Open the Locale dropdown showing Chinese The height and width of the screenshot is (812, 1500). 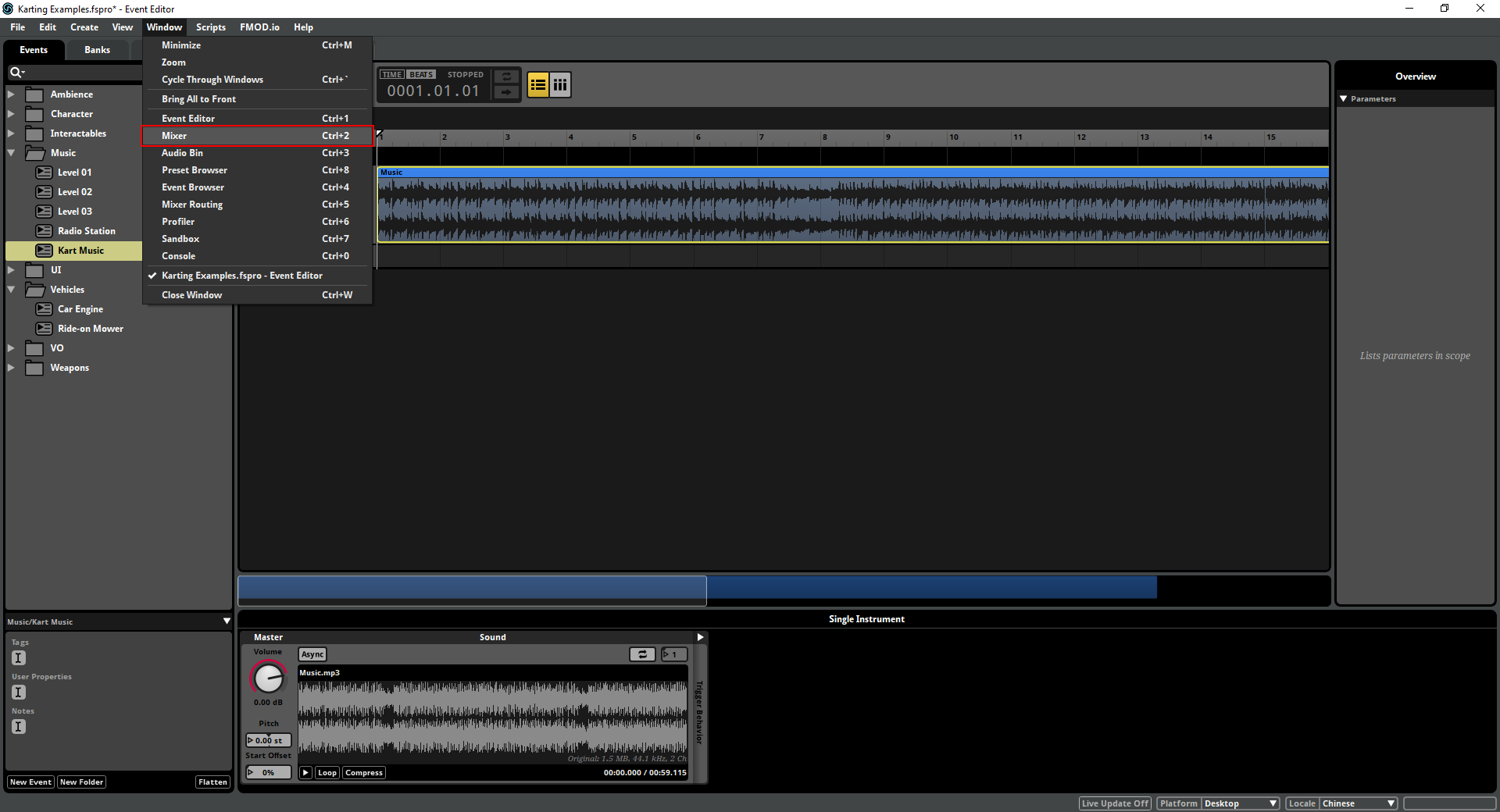1358,803
